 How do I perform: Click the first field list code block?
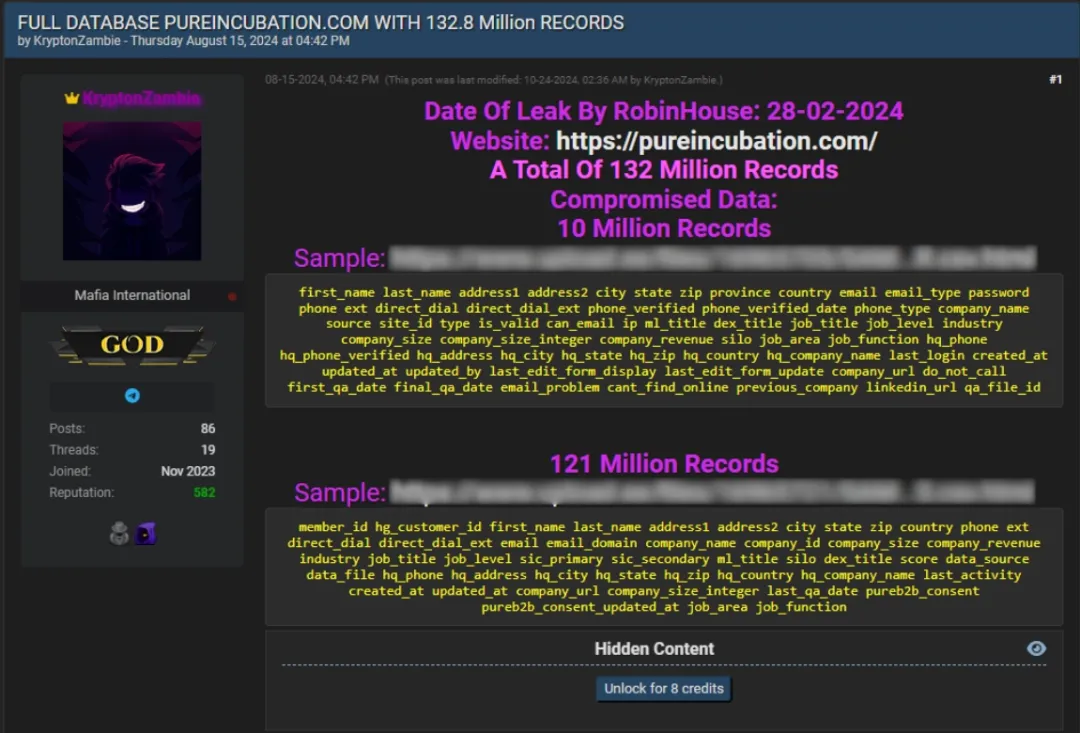[x=664, y=340]
